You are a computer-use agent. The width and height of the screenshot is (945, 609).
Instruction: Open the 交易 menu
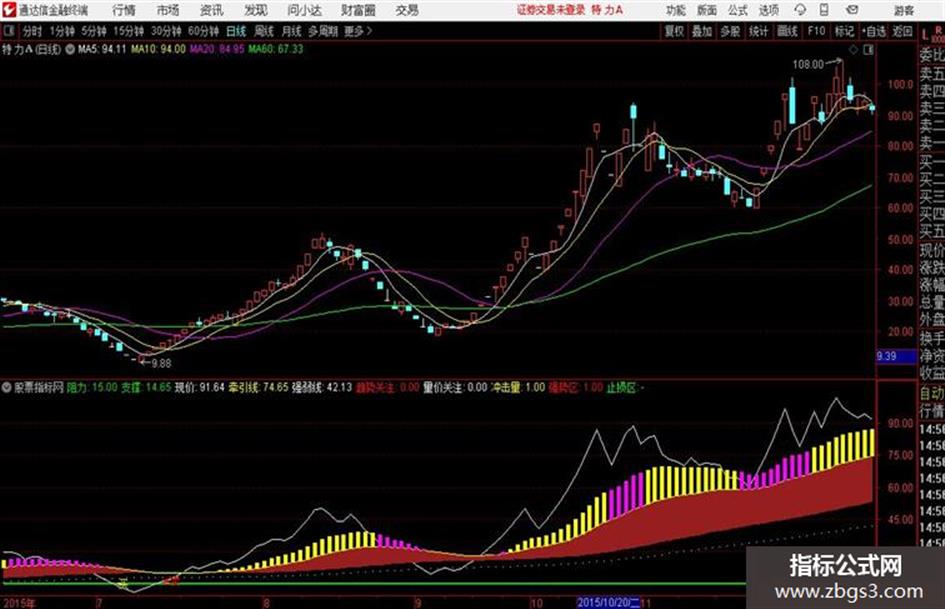click(x=407, y=10)
